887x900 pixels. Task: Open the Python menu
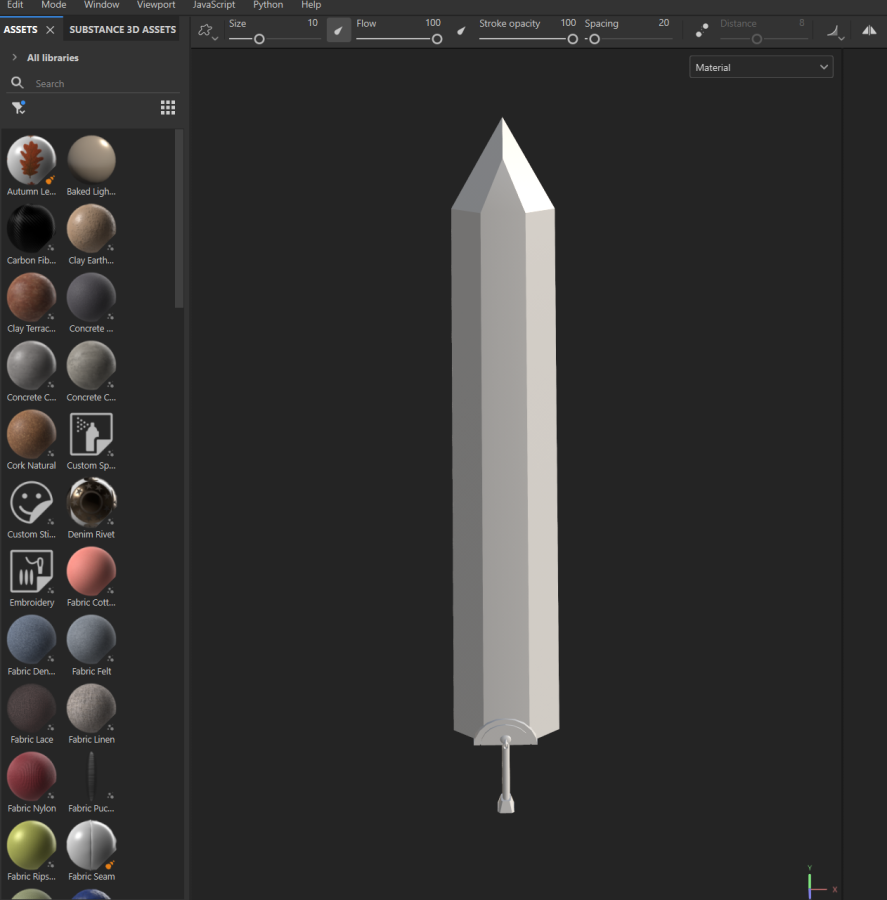(x=268, y=5)
